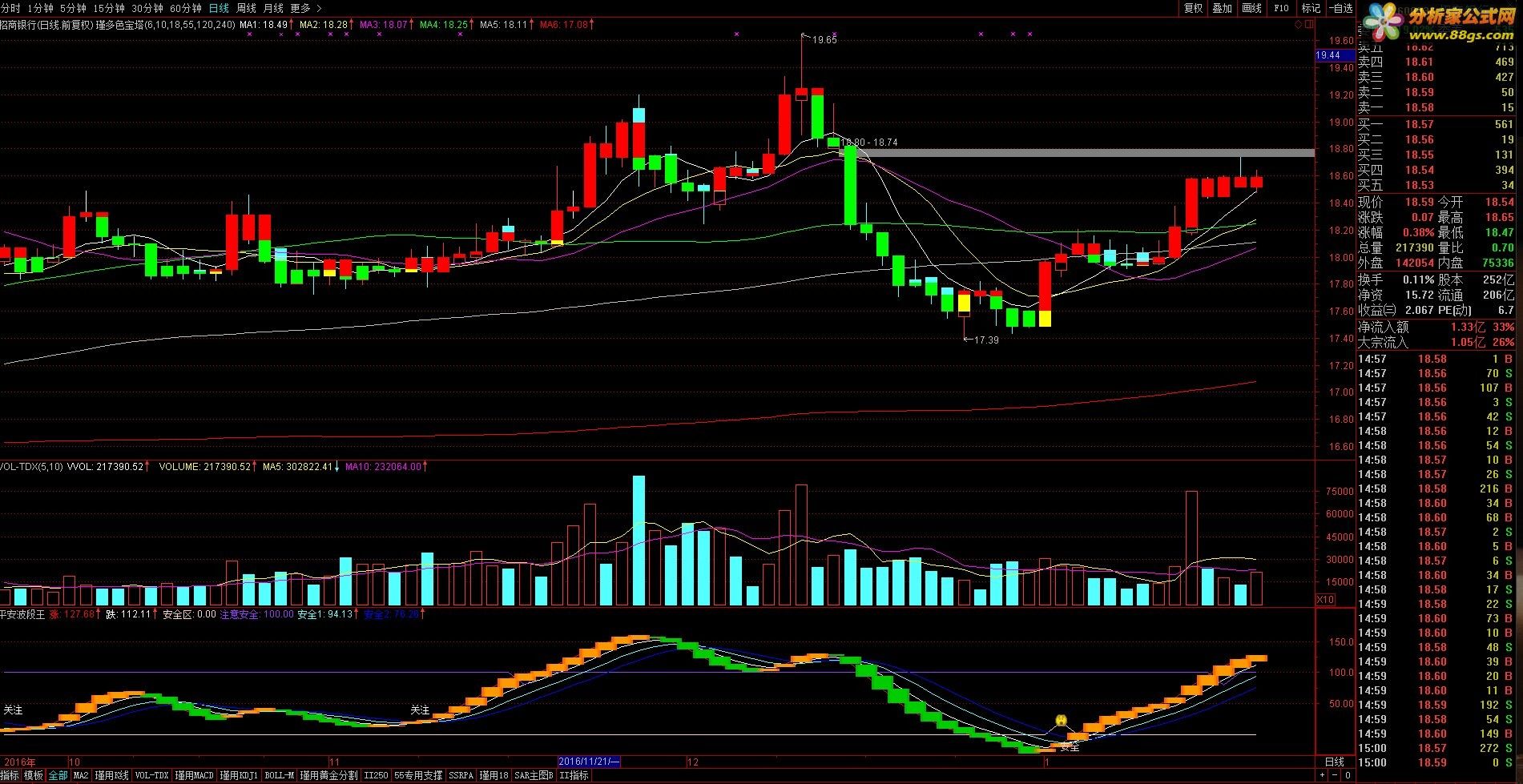Image resolution: width=1523 pixels, height=784 pixels.
Task: Click the square panel icon beside the diamond
Action: pos(1309,25)
